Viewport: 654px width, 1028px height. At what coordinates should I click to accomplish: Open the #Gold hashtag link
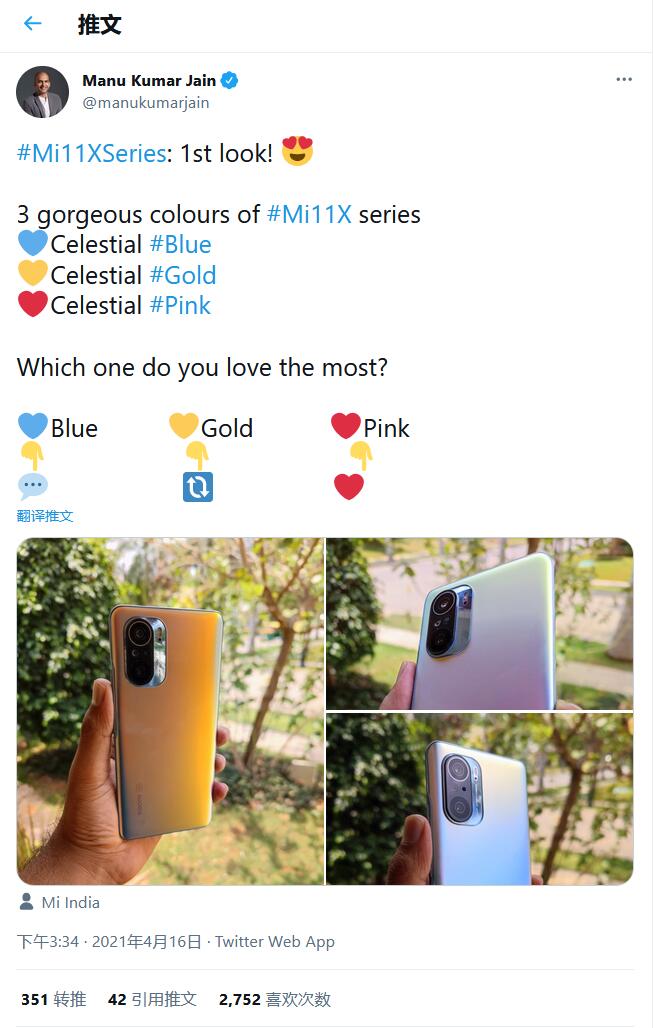(183, 275)
